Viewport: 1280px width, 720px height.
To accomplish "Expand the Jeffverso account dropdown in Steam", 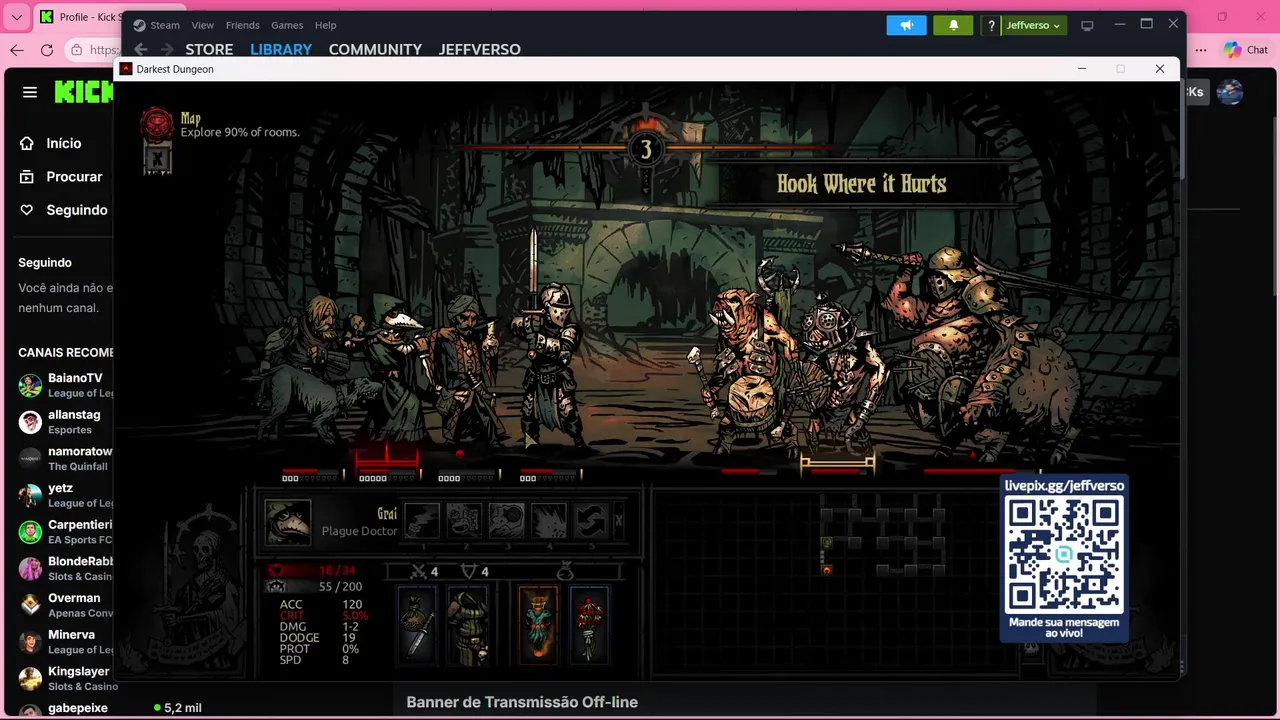I will coord(1034,25).
